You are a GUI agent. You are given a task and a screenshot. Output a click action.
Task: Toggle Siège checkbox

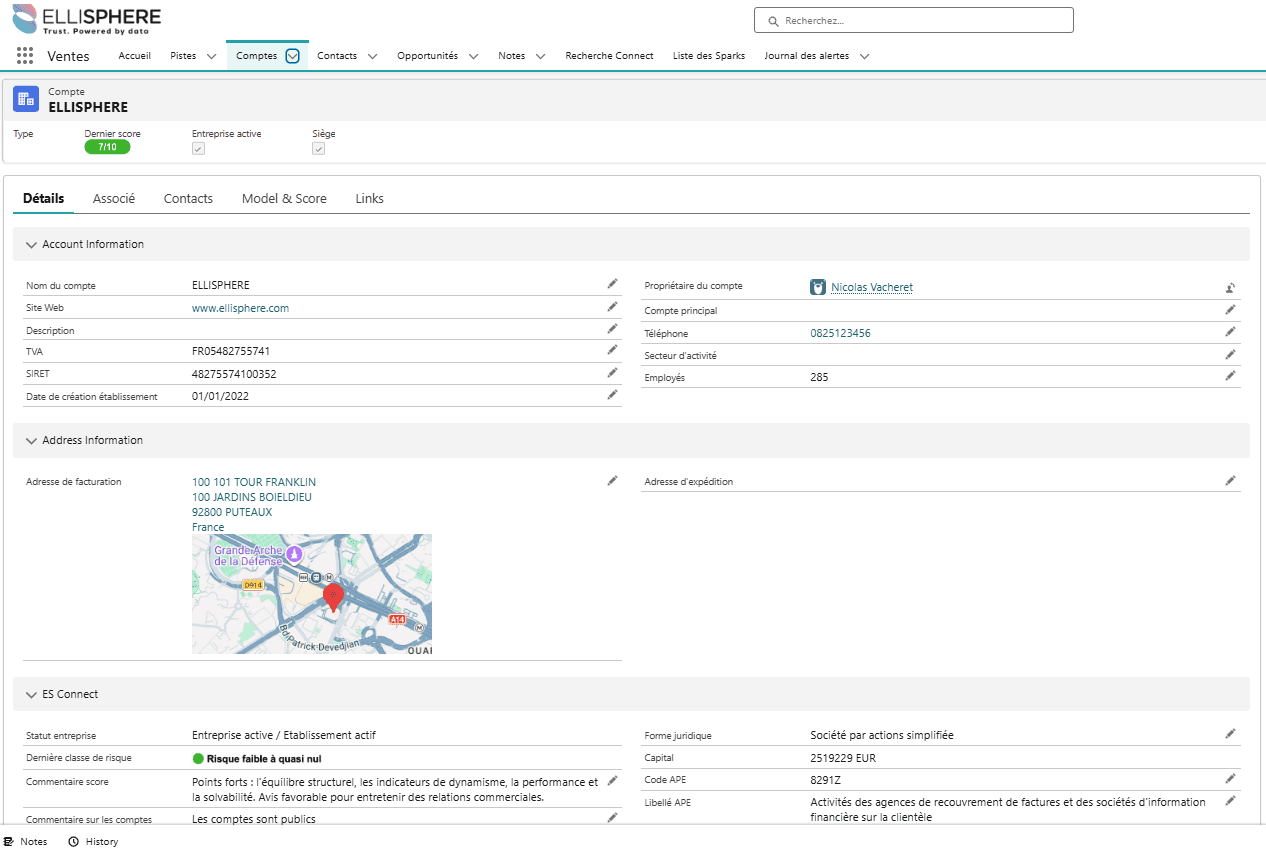pos(318,148)
